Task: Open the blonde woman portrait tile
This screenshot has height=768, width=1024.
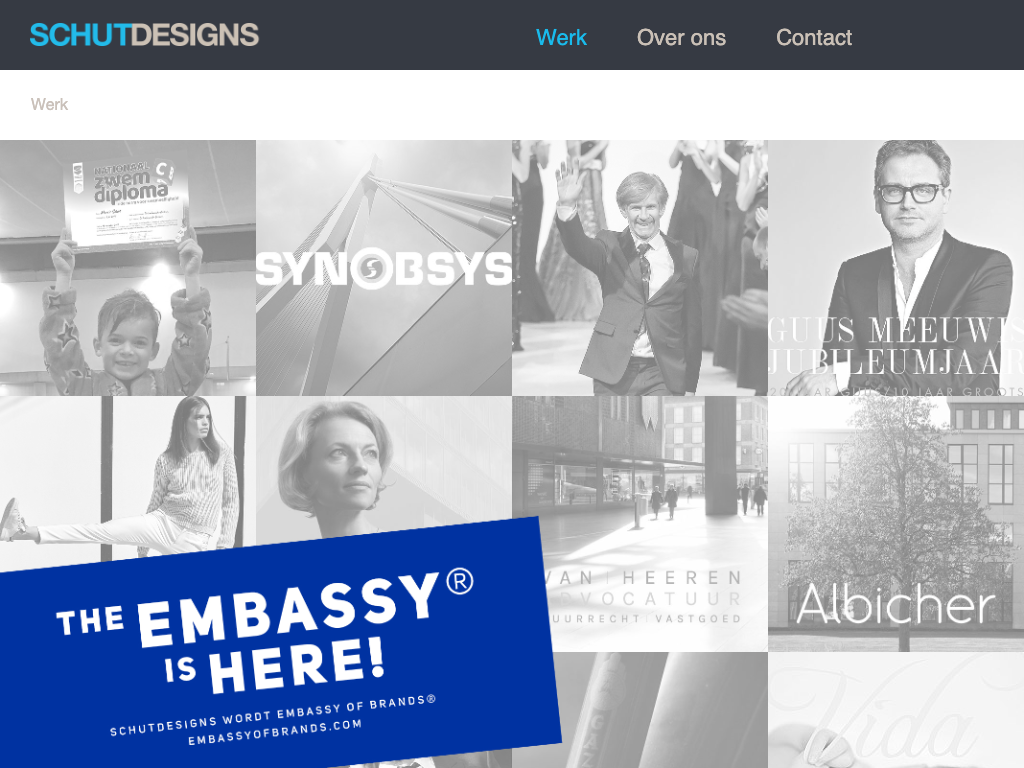Action: (384, 467)
